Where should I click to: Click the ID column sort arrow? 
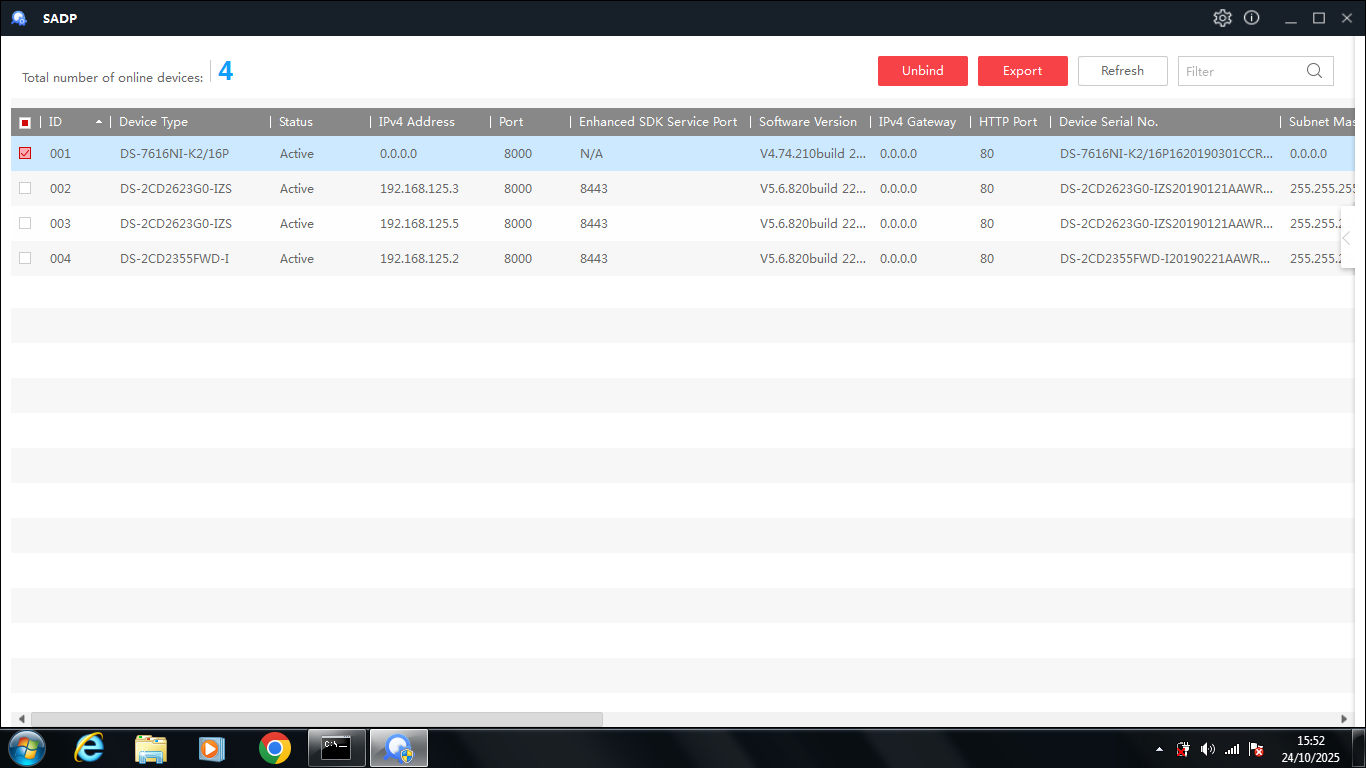[x=99, y=122]
